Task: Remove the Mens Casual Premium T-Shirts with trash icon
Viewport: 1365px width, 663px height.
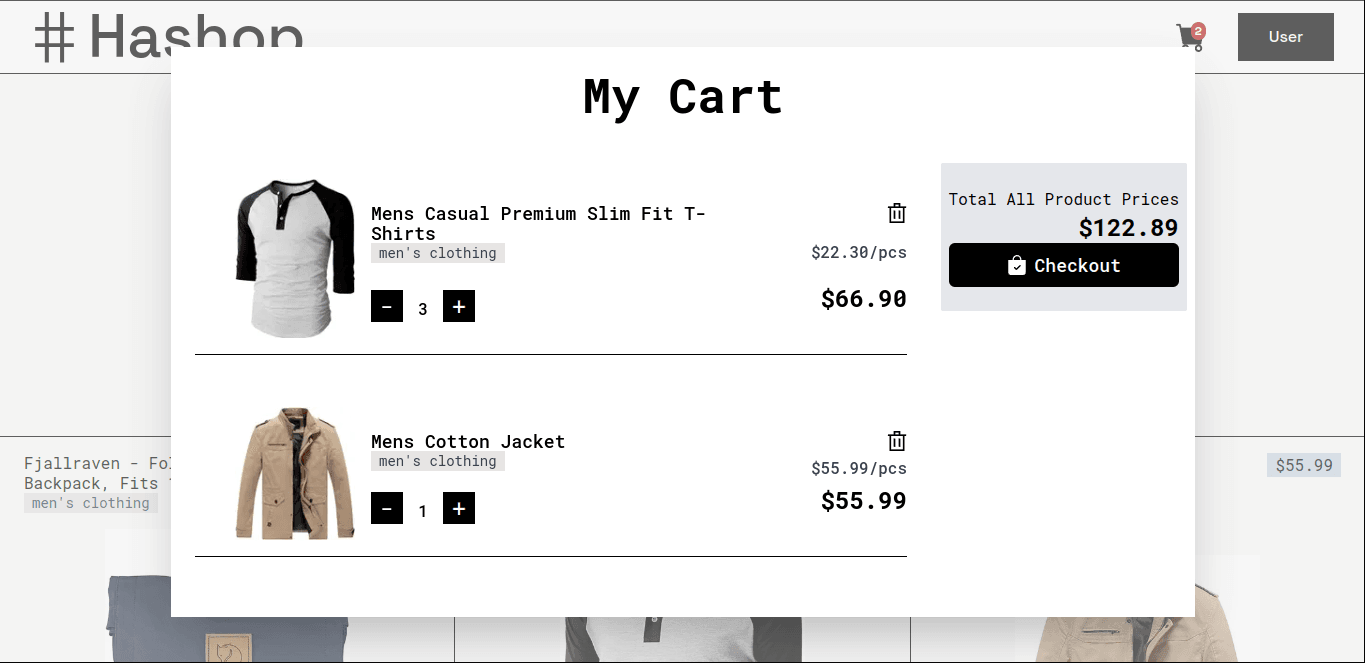Action: [x=896, y=212]
